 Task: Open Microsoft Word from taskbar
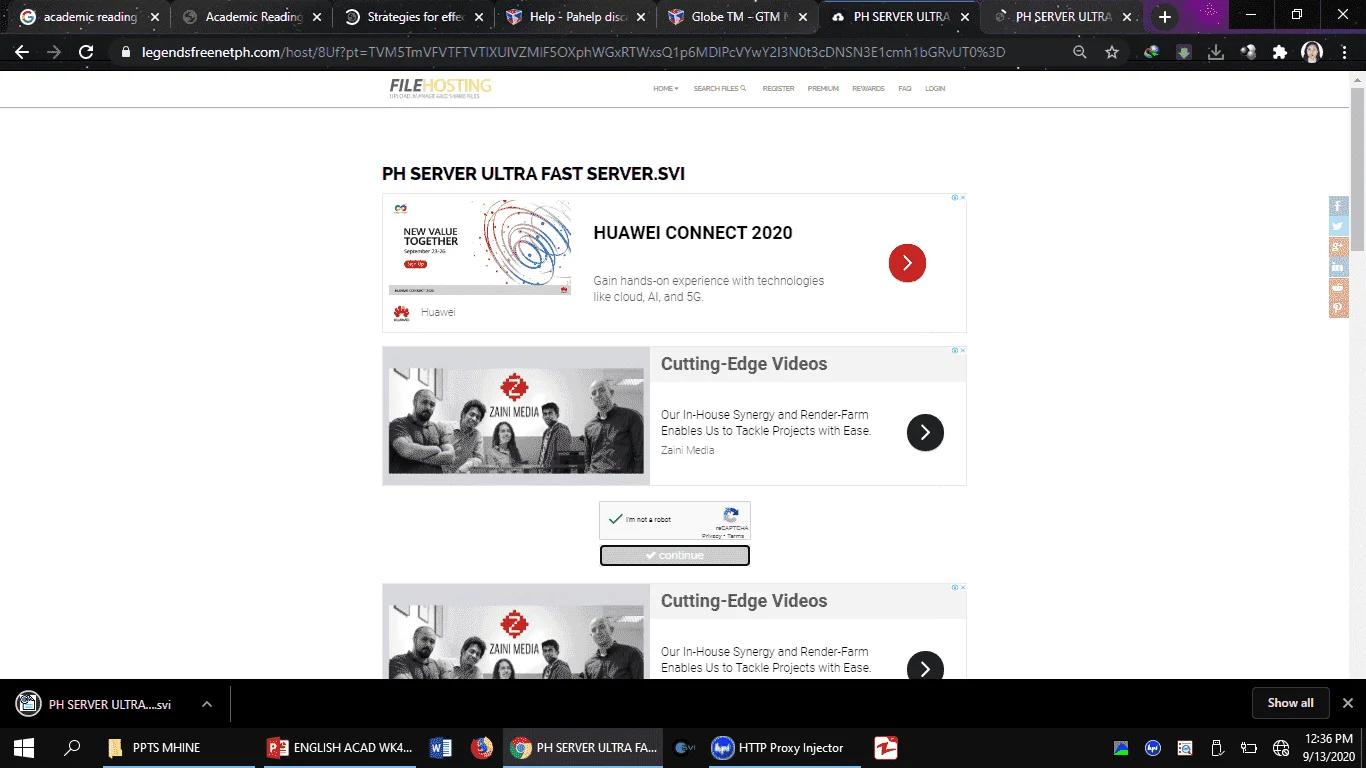[x=441, y=747]
